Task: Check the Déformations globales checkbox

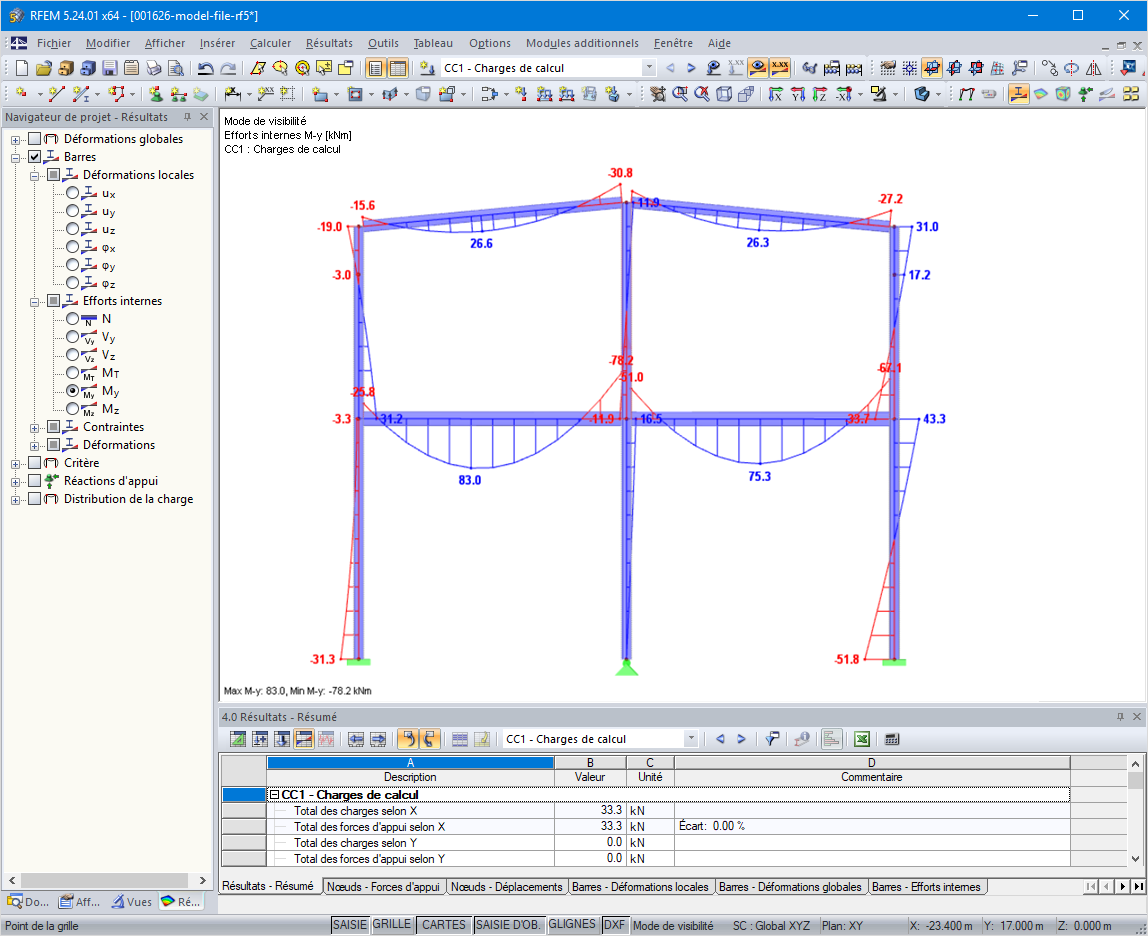Action: point(34,138)
